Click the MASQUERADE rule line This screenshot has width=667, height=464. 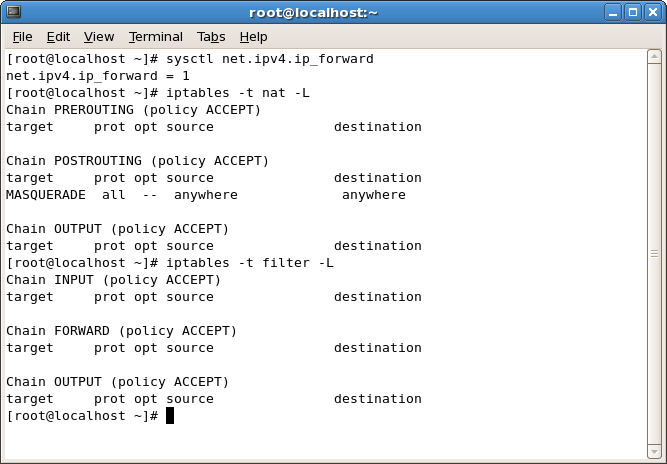tap(206, 195)
